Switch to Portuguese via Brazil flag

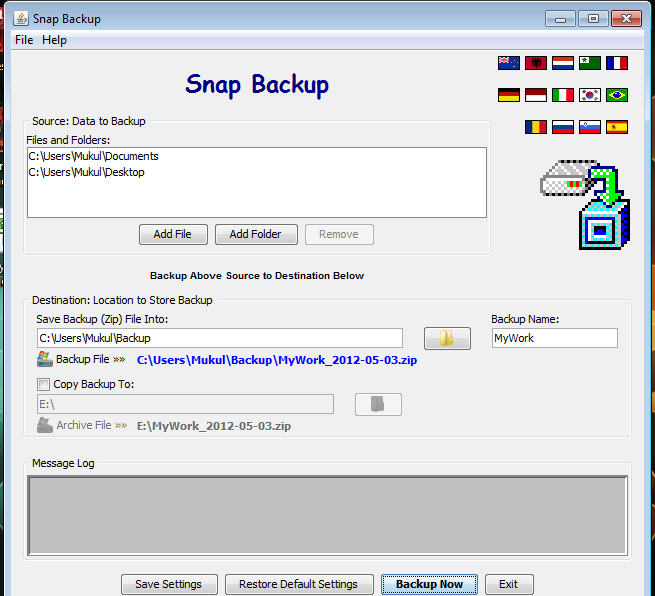click(x=617, y=95)
